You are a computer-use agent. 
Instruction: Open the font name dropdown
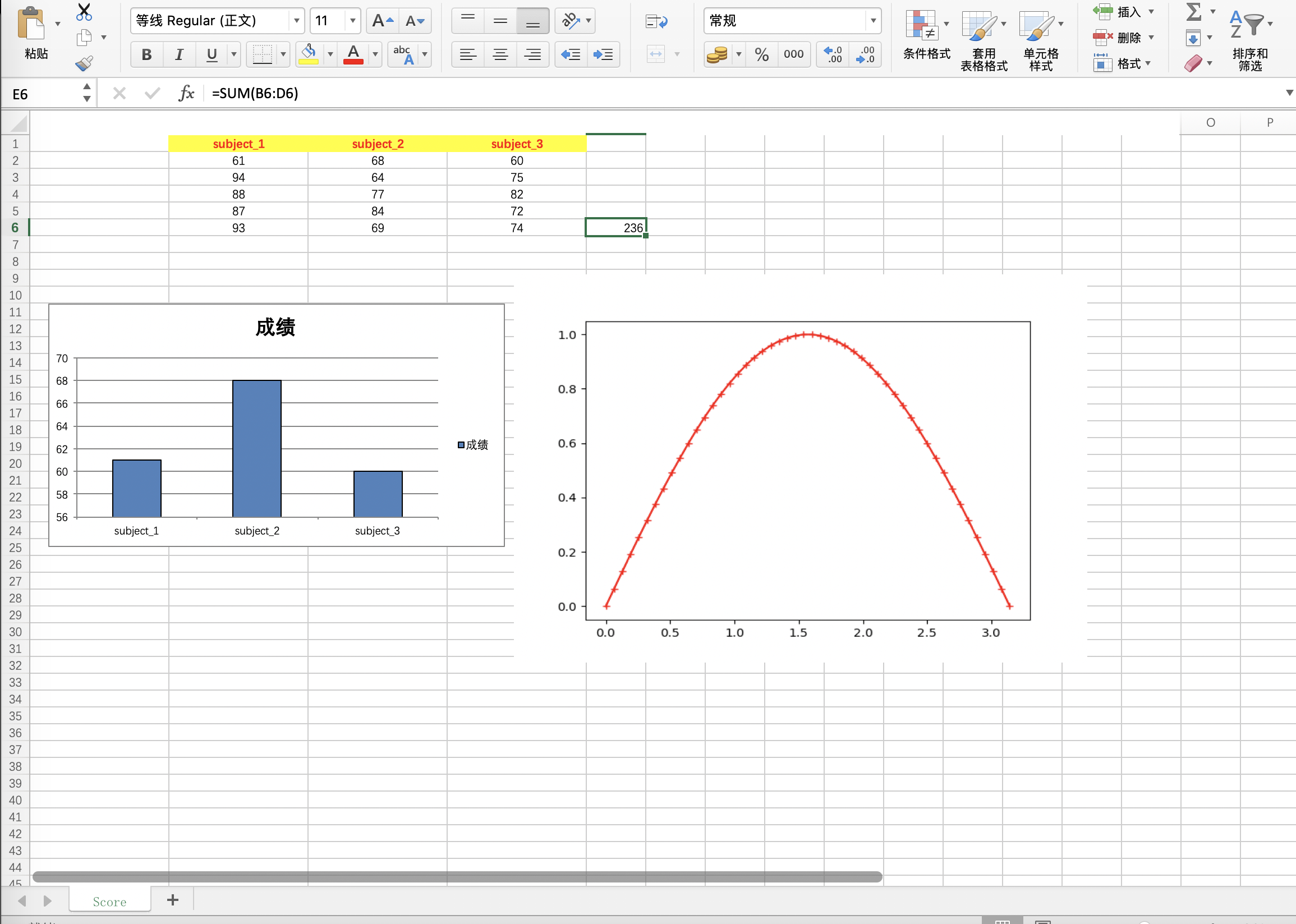pos(296,21)
